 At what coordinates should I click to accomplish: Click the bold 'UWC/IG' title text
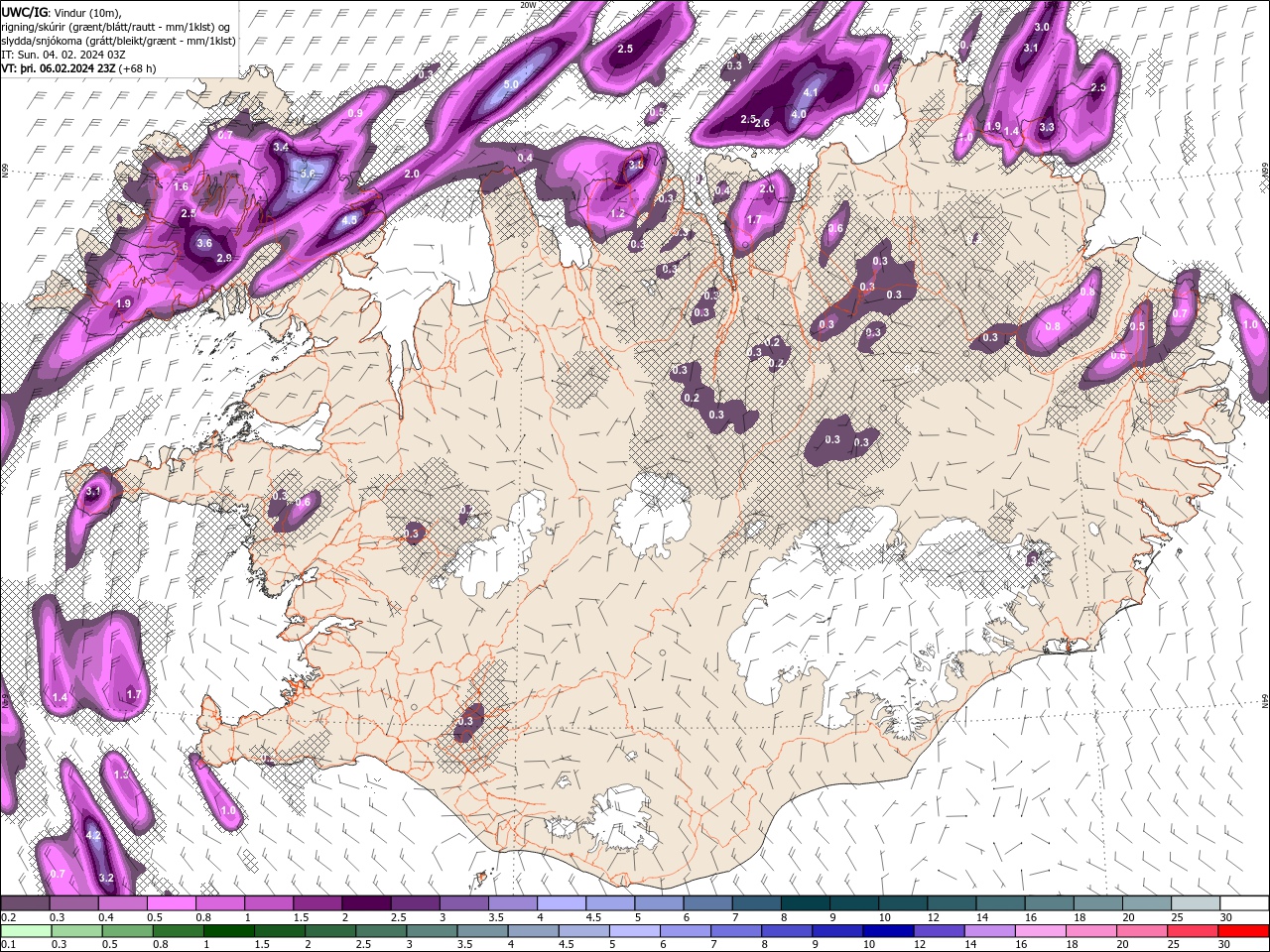click(23, 11)
